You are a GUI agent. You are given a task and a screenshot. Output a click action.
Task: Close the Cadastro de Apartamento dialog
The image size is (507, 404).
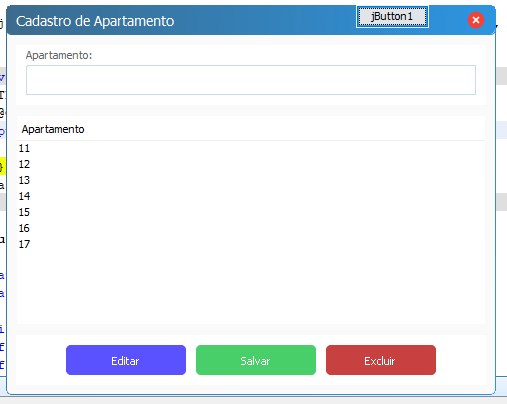(476, 20)
